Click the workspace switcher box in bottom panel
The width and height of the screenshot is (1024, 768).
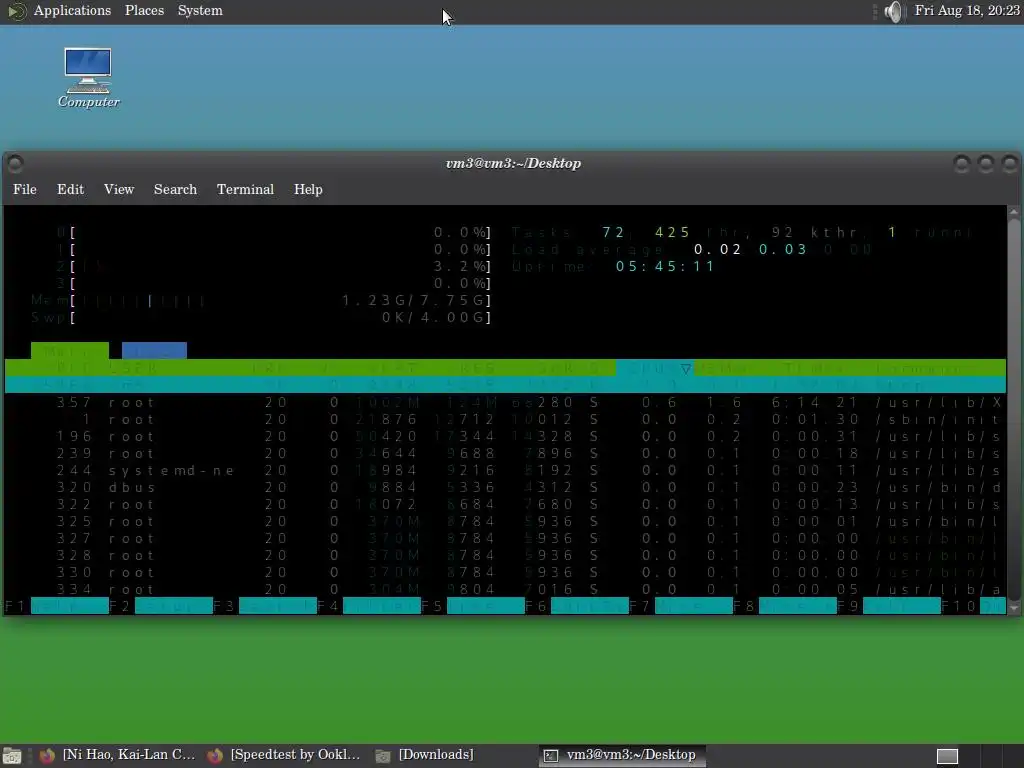pyautogui.click(x=948, y=756)
